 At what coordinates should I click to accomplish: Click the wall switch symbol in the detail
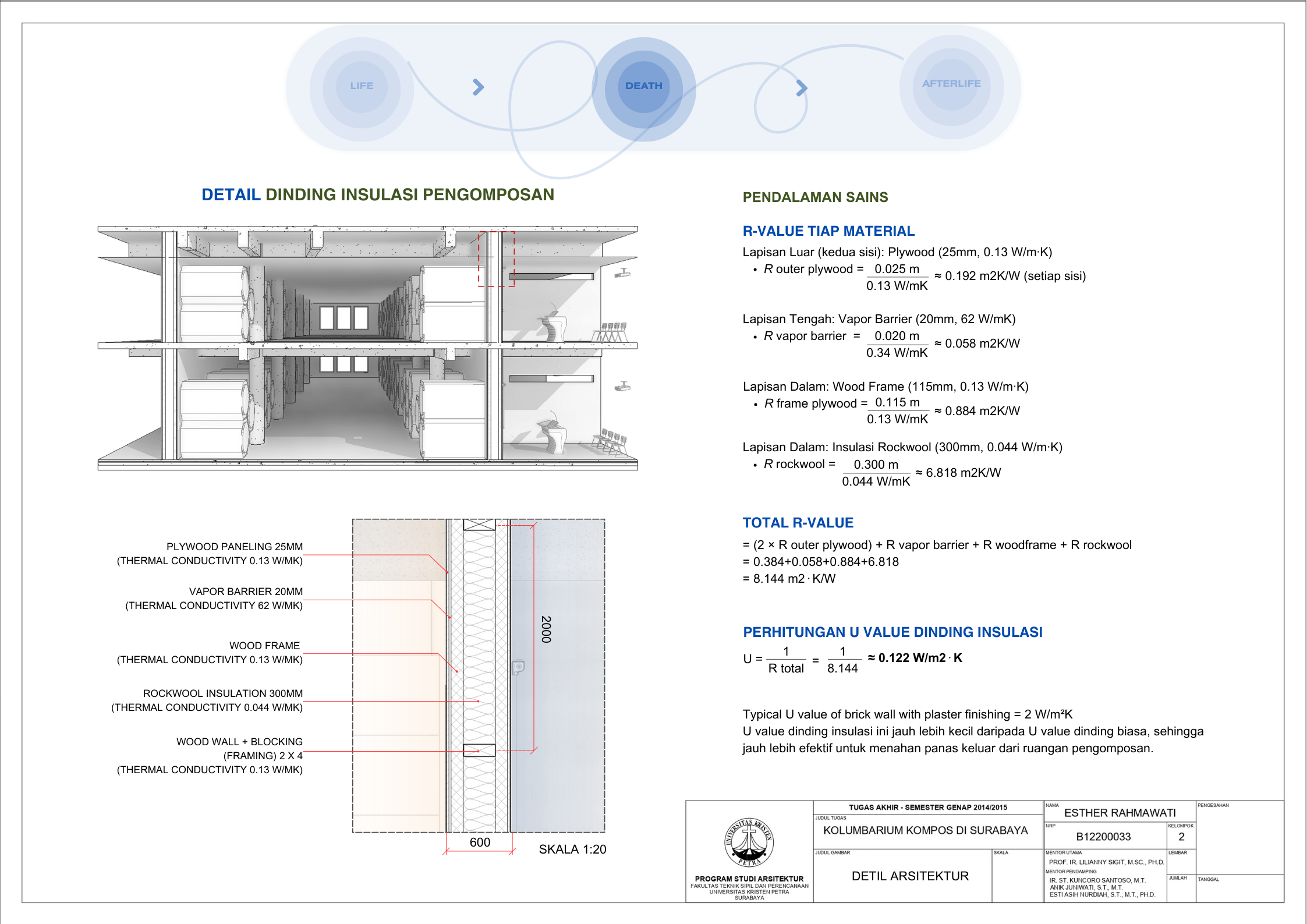(518, 667)
